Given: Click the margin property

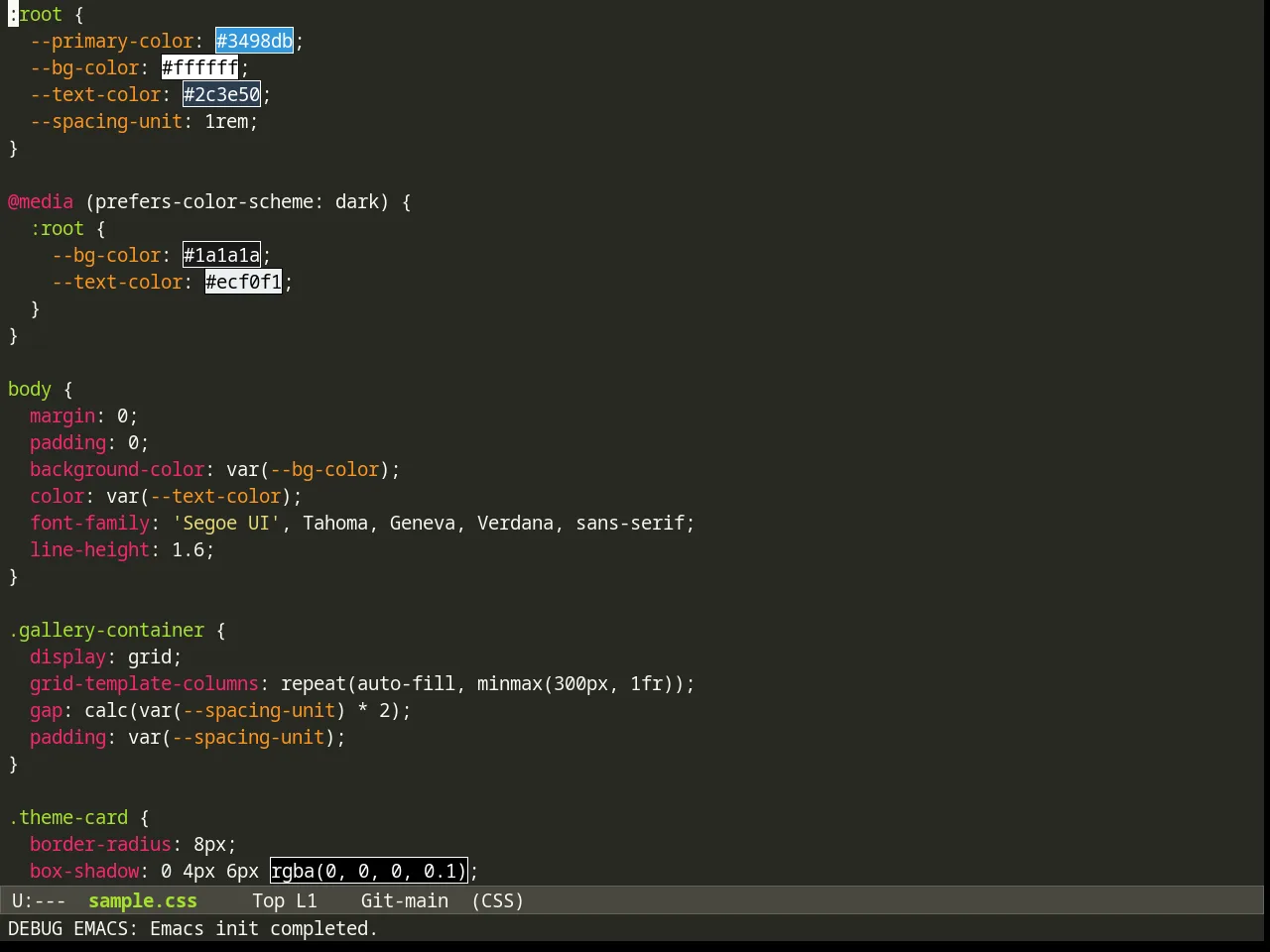Looking at the screenshot, I should [63, 416].
